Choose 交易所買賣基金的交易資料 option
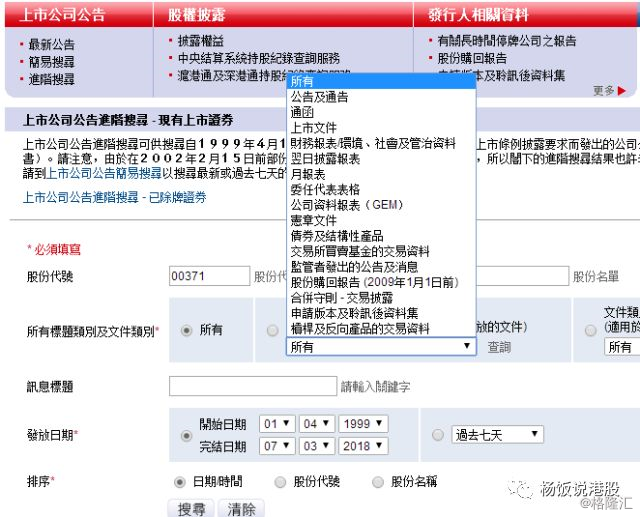This screenshot has width=640, height=517. pyautogui.click(x=381, y=252)
